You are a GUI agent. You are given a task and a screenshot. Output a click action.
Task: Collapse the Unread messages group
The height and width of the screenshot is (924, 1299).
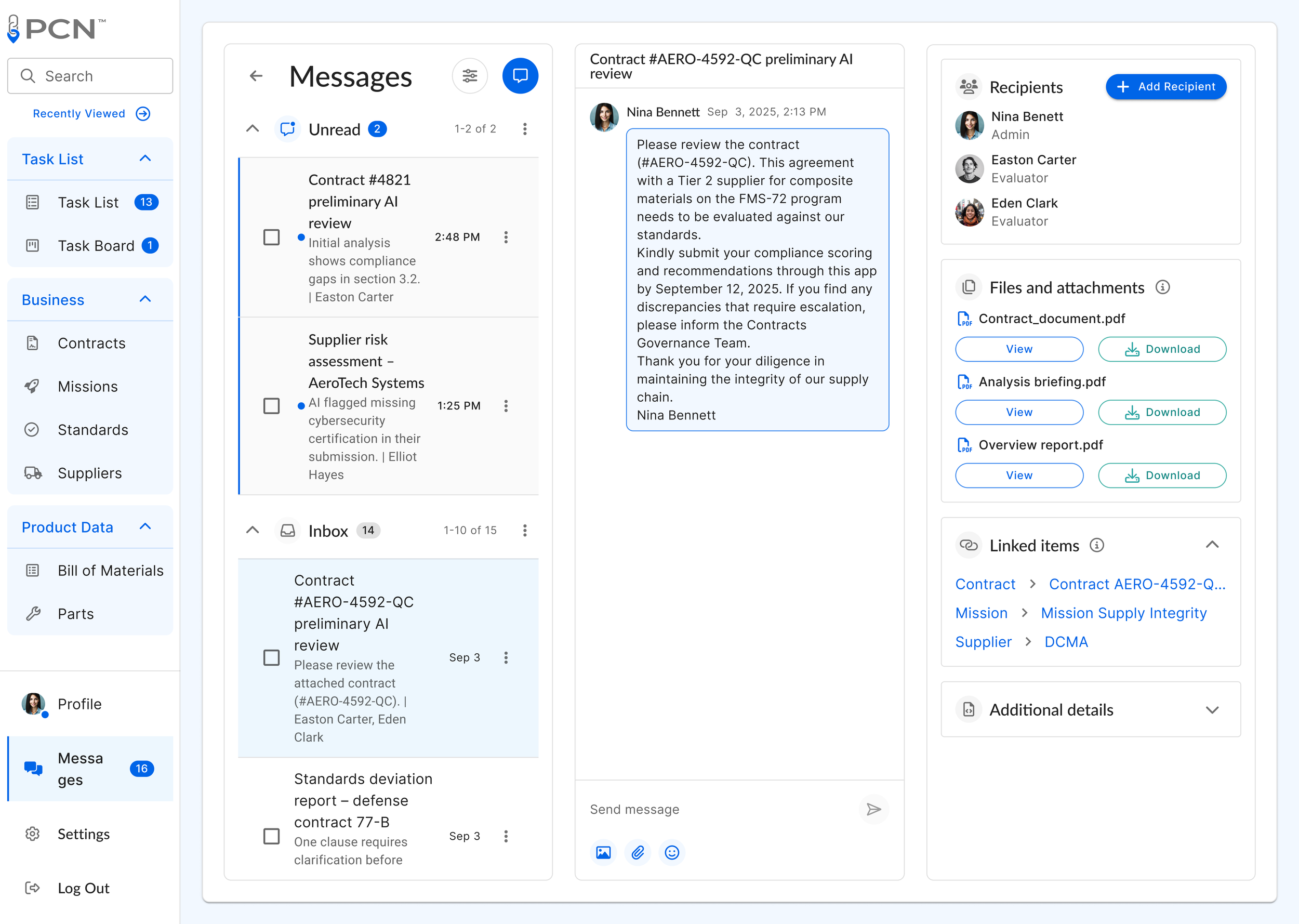coord(253,129)
